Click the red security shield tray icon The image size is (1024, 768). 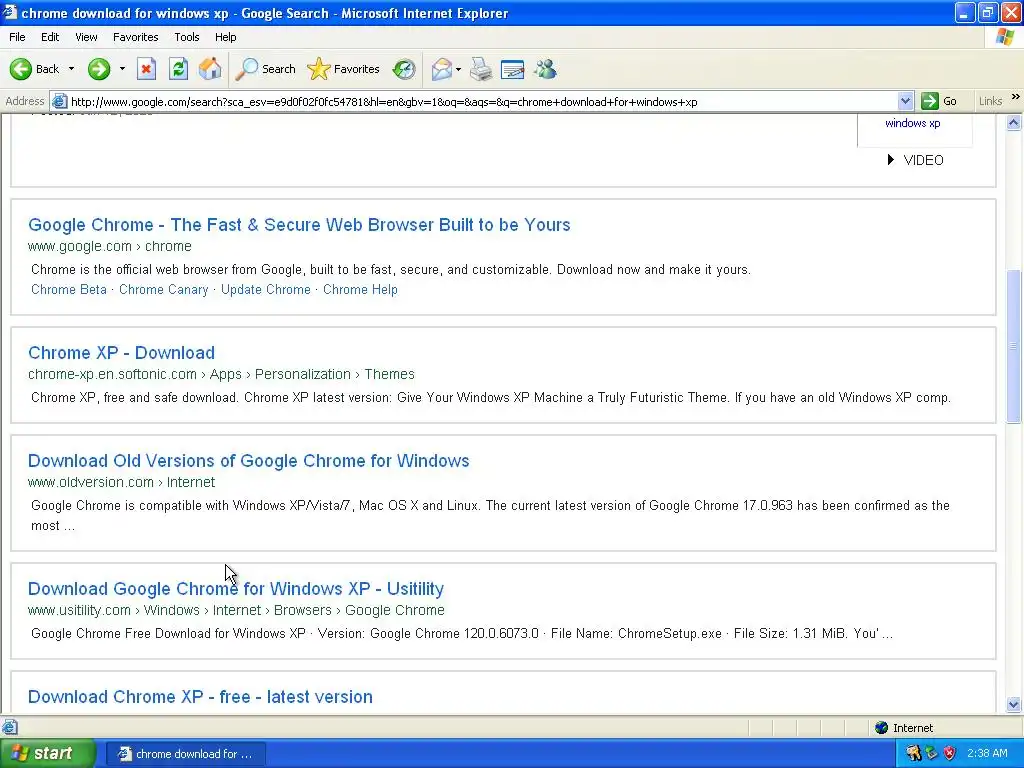pyautogui.click(x=950, y=753)
